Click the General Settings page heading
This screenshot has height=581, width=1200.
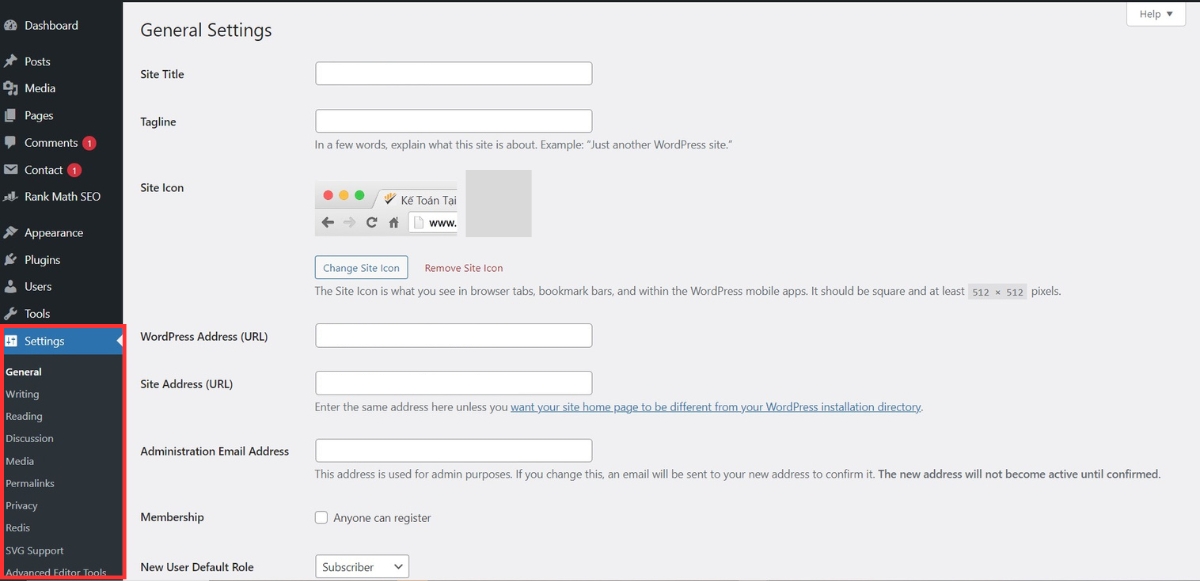coord(206,30)
